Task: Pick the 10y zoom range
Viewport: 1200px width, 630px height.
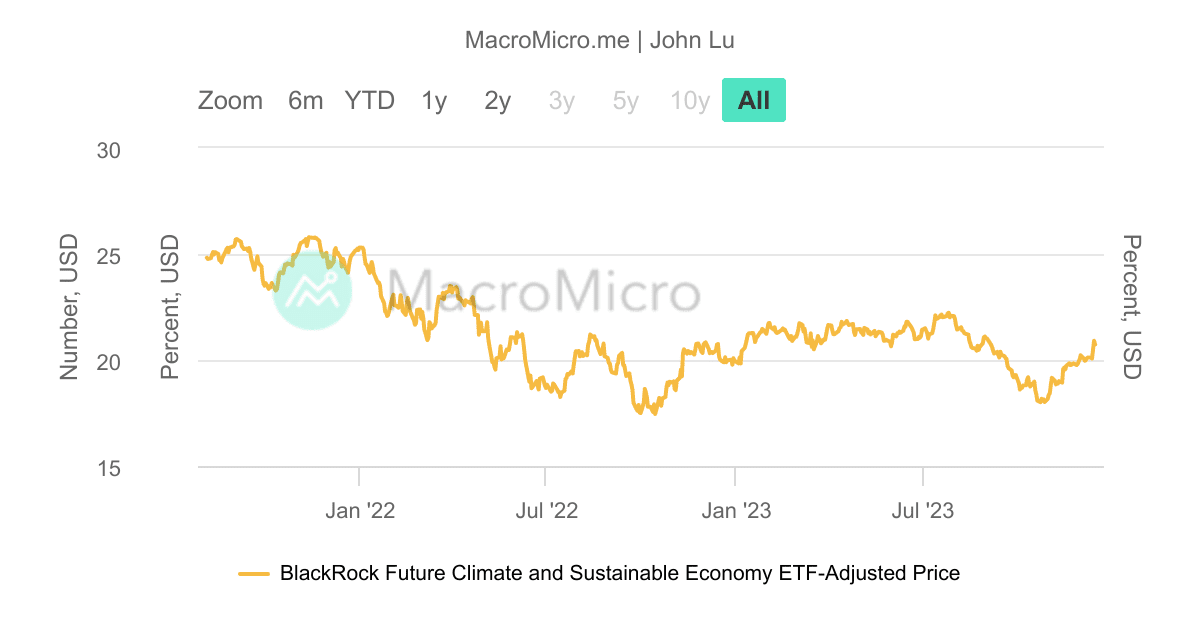Action: (690, 101)
